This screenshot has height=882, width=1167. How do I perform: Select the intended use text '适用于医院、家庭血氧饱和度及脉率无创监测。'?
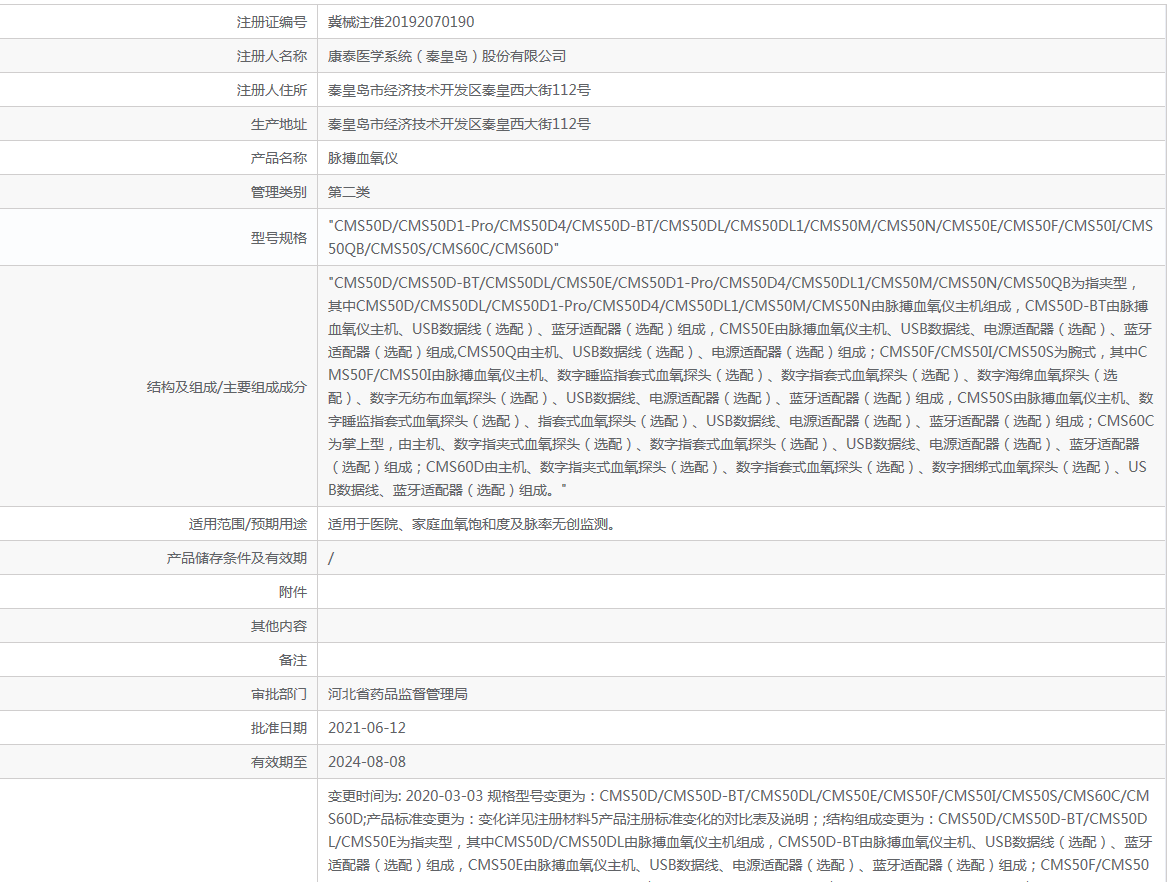(x=472, y=525)
